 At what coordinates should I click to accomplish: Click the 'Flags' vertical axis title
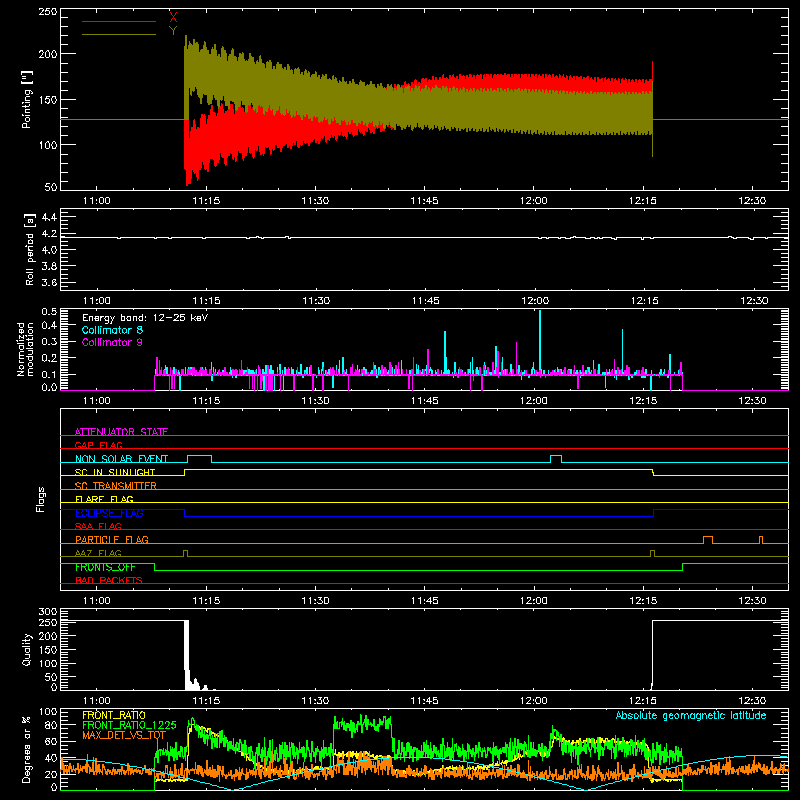(40, 499)
